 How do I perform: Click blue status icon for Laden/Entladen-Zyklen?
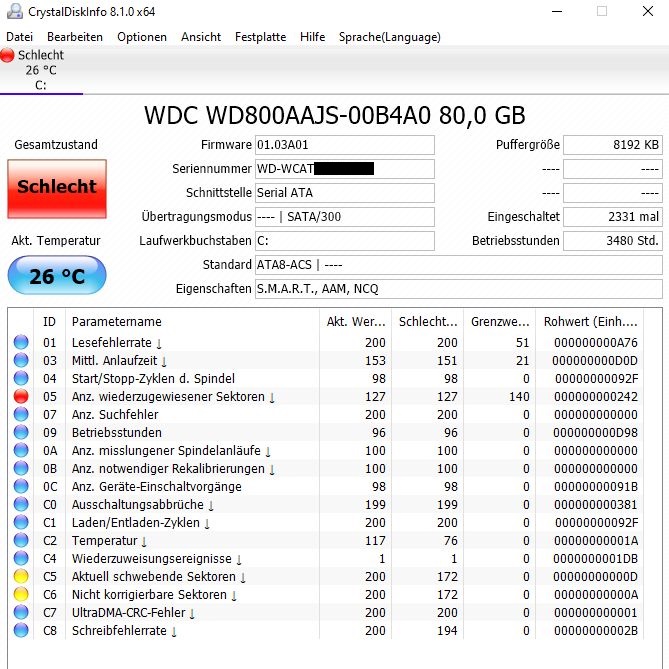(21, 522)
